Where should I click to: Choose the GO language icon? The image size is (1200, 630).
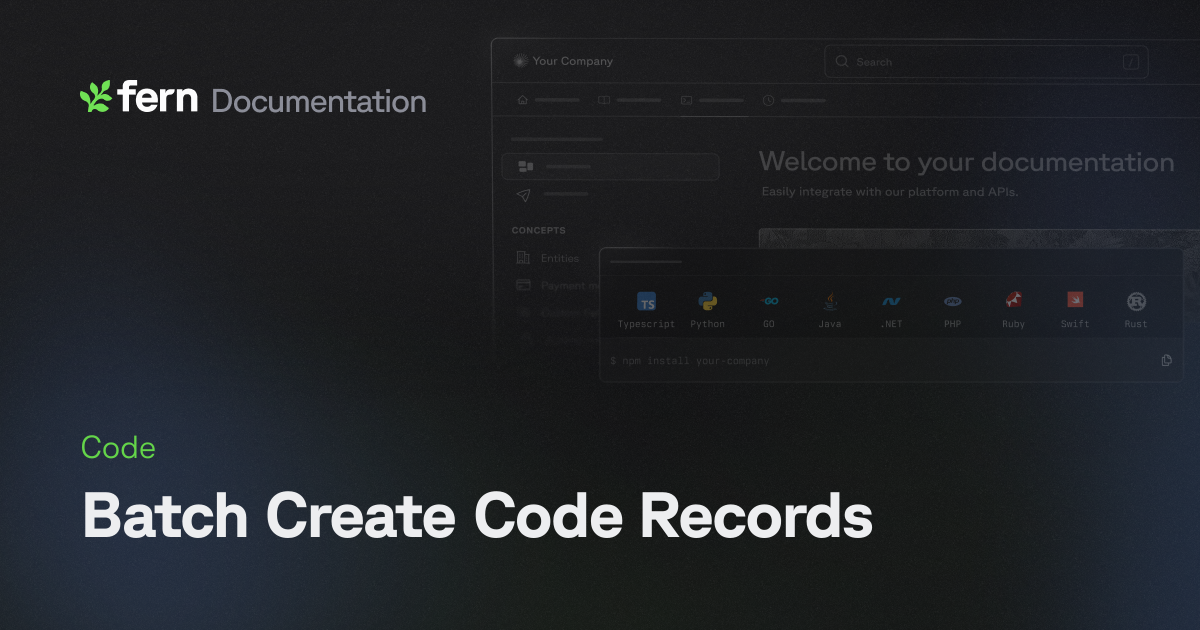[x=769, y=301]
